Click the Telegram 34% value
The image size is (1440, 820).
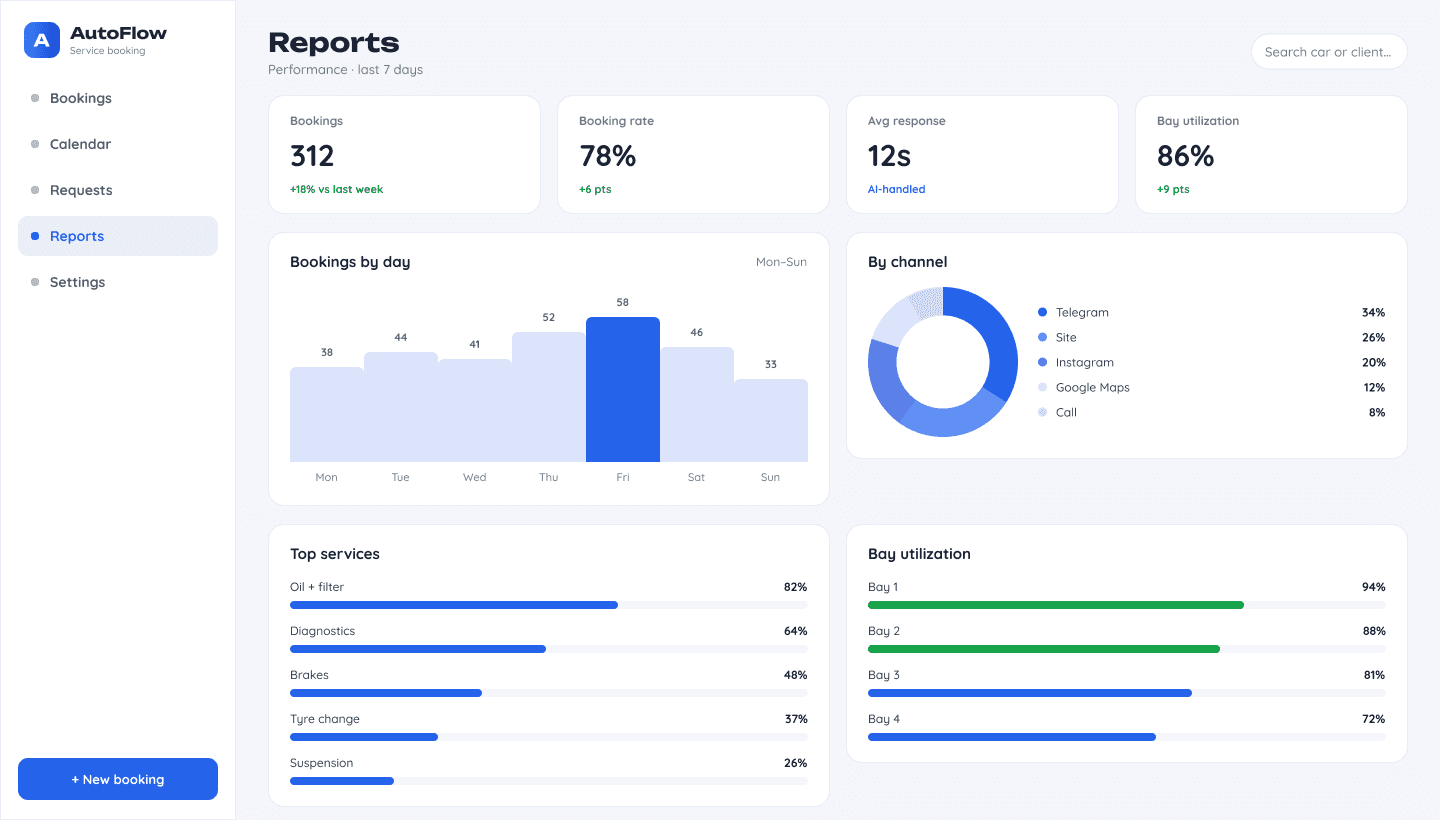pos(1373,312)
